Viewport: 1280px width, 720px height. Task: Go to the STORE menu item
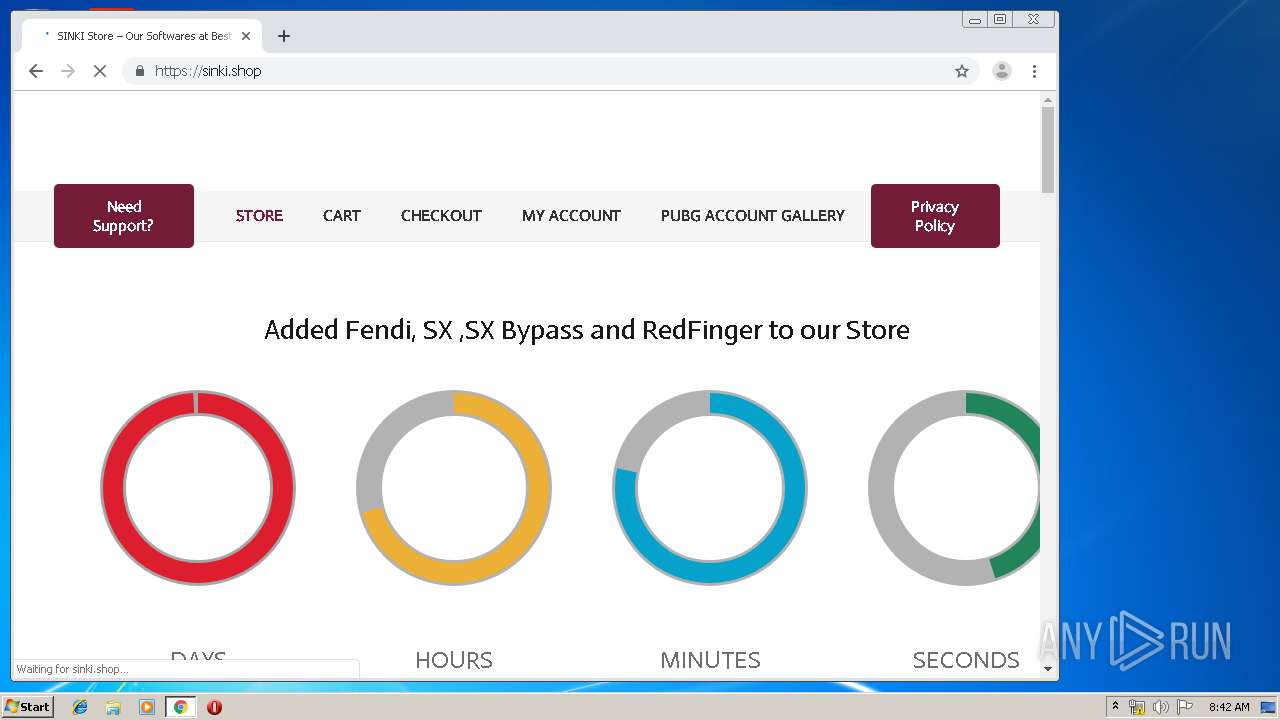tap(259, 215)
